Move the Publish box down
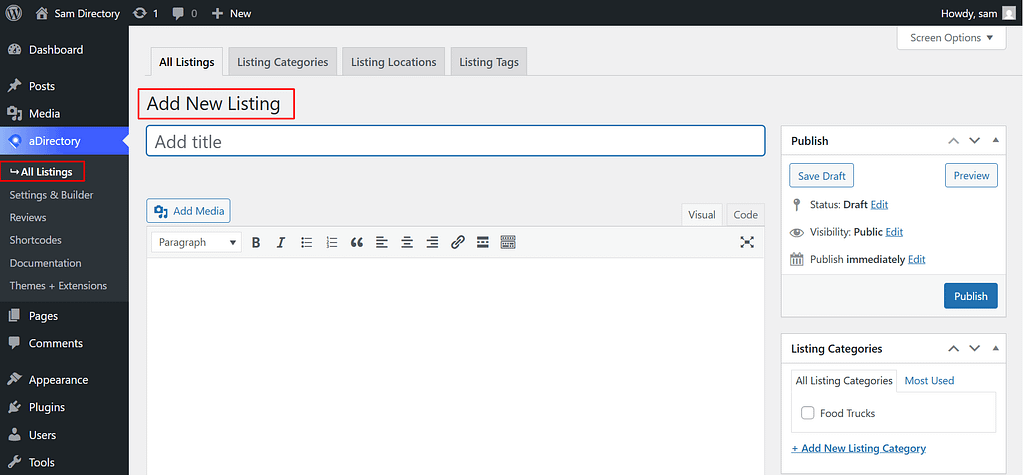The height and width of the screenshot is (475, 1023). (x=975, y=141)
